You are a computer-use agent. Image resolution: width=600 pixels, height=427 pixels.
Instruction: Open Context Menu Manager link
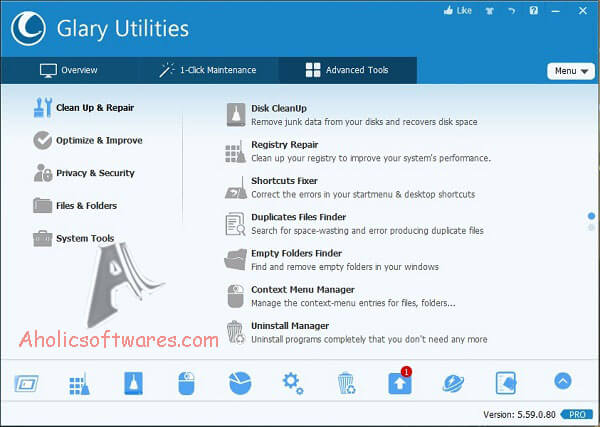click(303, 290)
